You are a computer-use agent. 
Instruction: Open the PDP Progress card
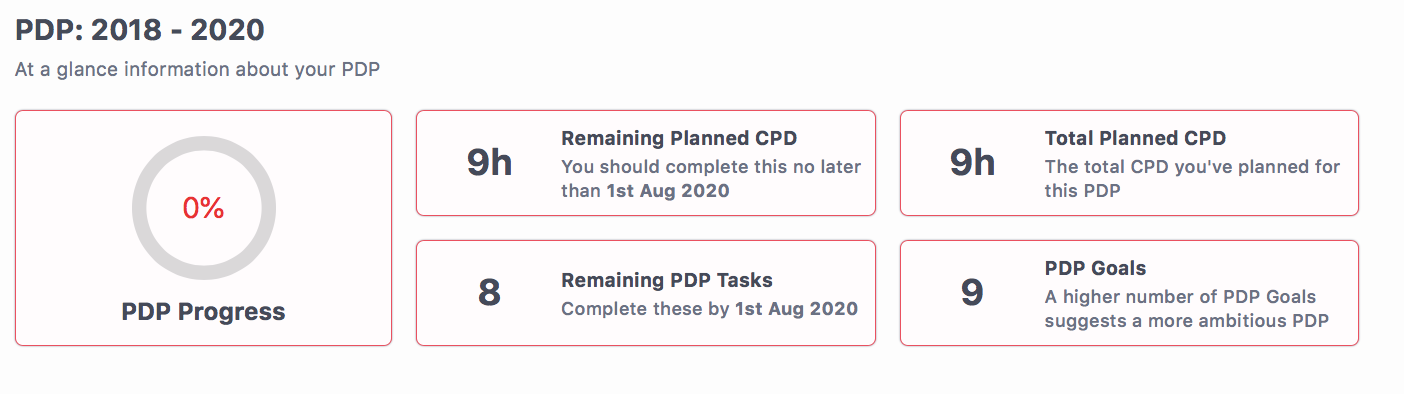pos(203,228)
